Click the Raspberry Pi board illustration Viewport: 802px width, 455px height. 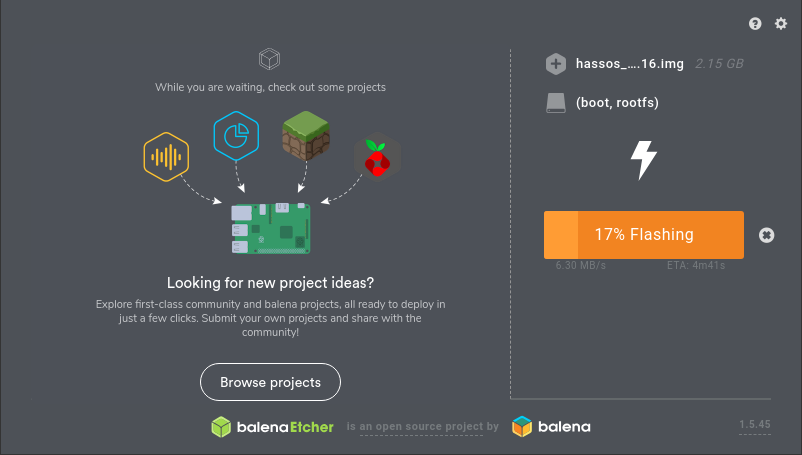(x=271, y=228)
